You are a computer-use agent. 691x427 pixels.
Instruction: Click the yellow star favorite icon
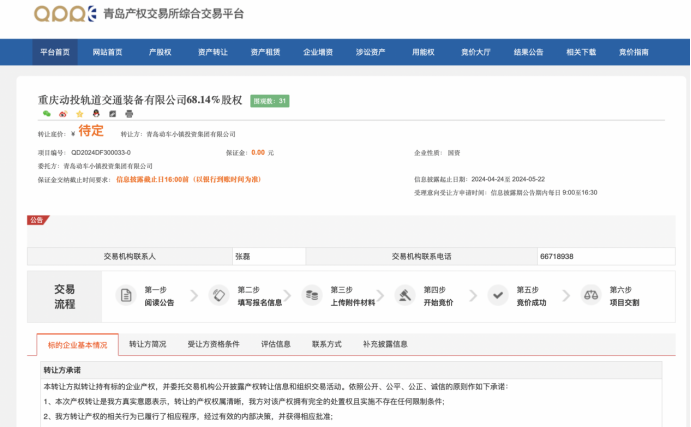click(x=80, y=114)
